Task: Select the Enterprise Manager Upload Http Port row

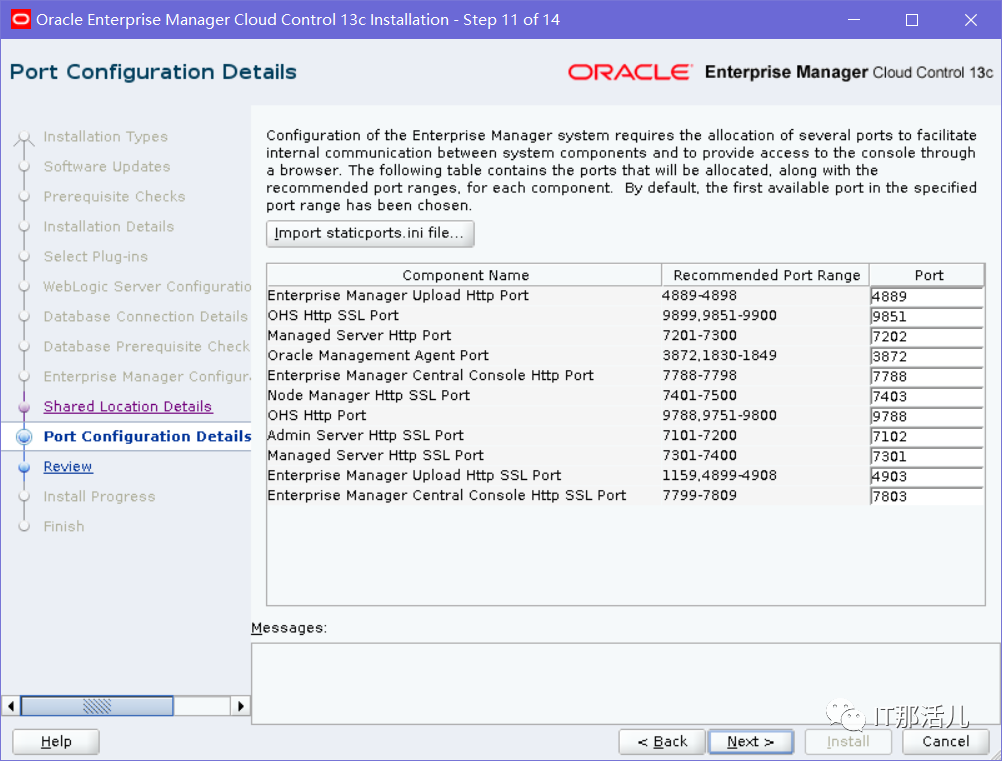Action: [x=398, y=295]
